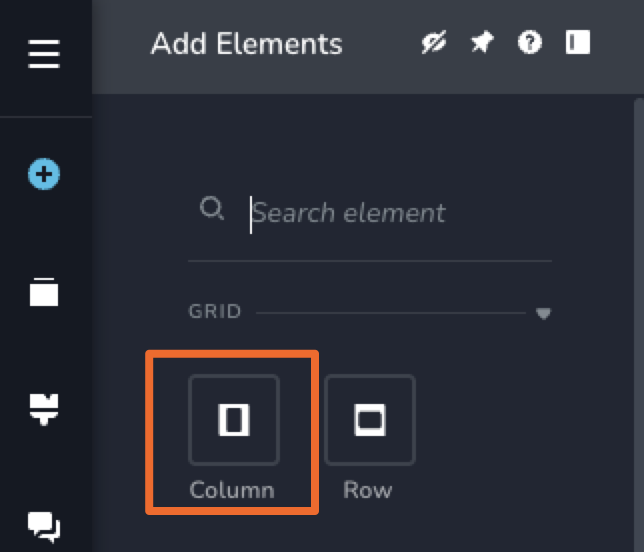Screen dimensions: 644x552
Task: Toggle the panel dock position icon
Action: coord(577,43)
